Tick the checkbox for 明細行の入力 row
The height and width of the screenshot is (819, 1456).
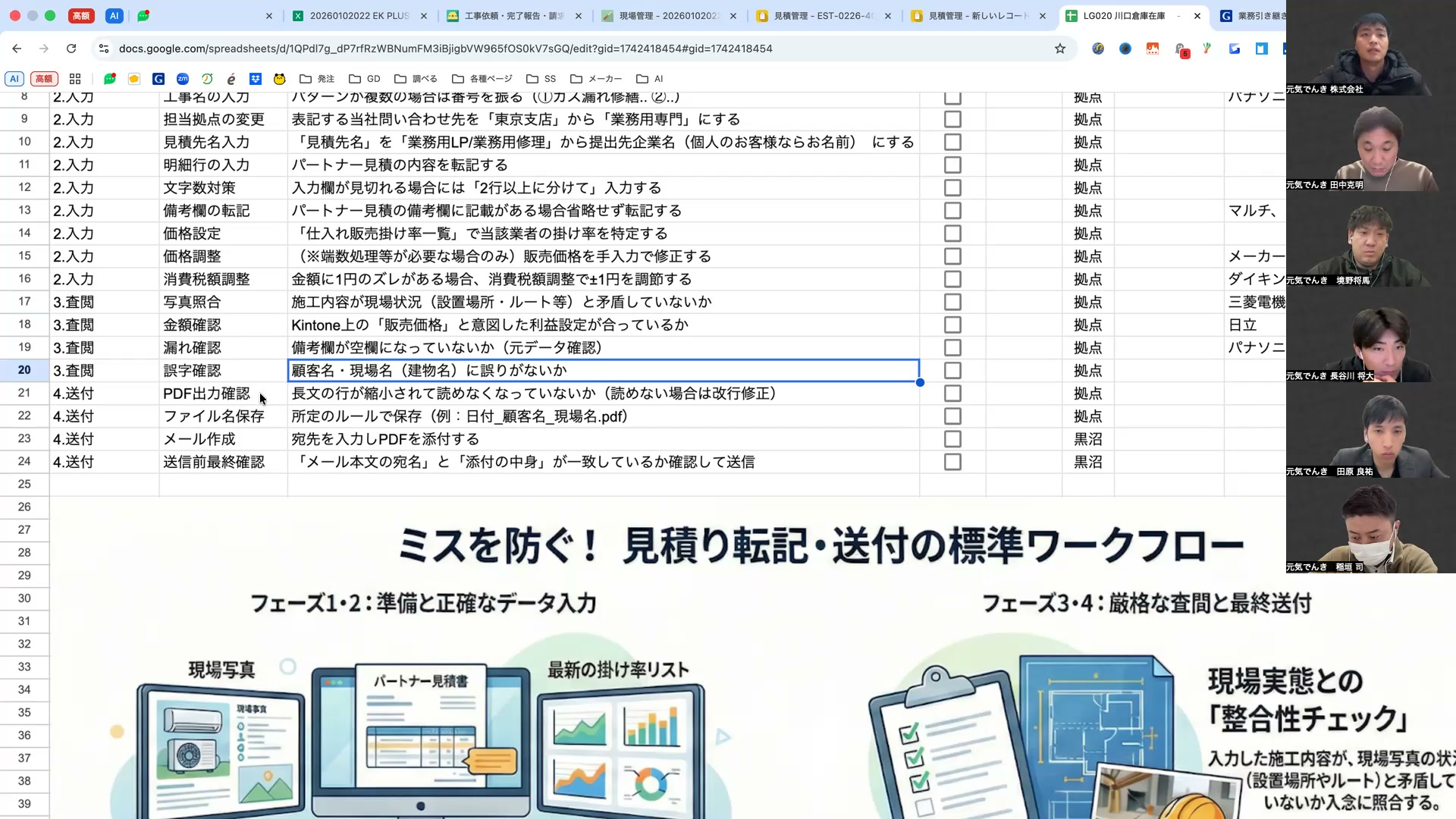click(x=952, y=165)
